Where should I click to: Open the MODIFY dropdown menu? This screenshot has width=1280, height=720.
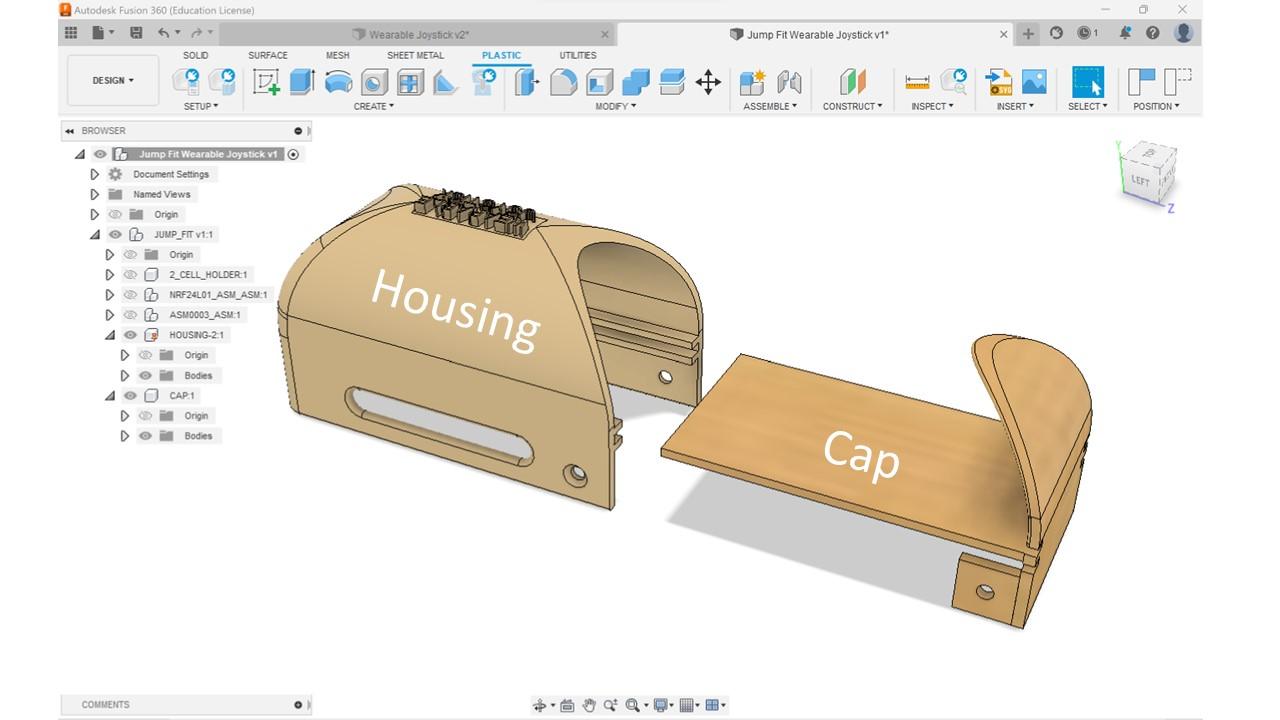(x=616, y=106)
